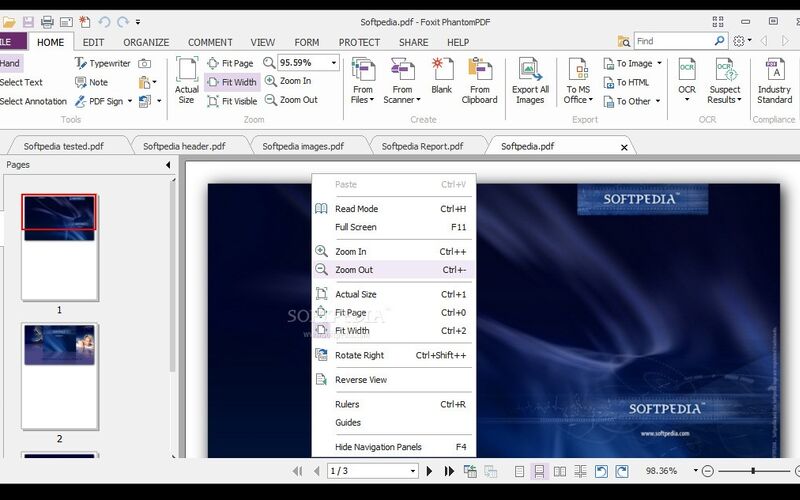Open the To MS Office export dropdown
The height and width of the screenshot is (500, 800).
point(578,81)
